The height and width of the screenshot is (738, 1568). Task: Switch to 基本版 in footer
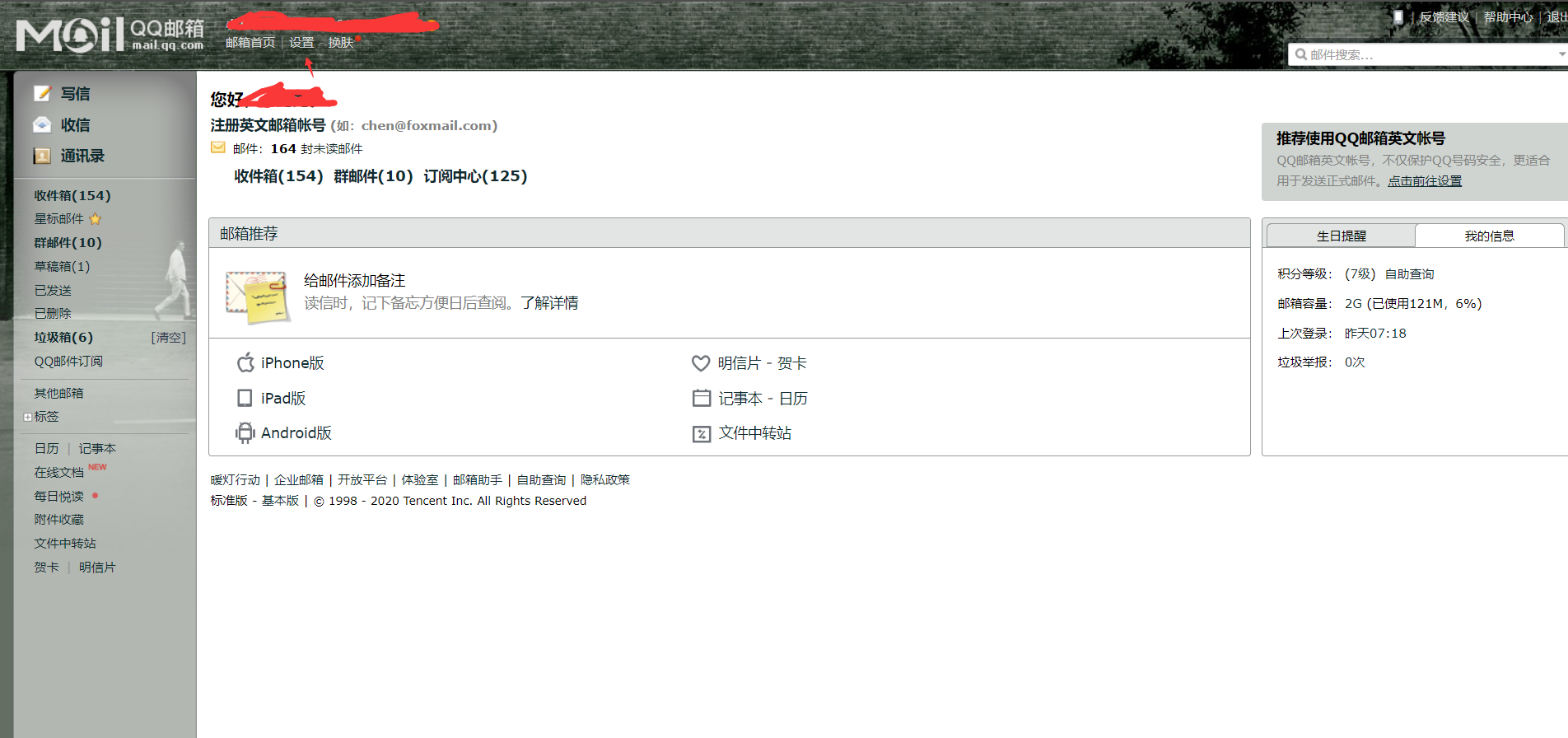pyautogui.click(x=280, y=501)
